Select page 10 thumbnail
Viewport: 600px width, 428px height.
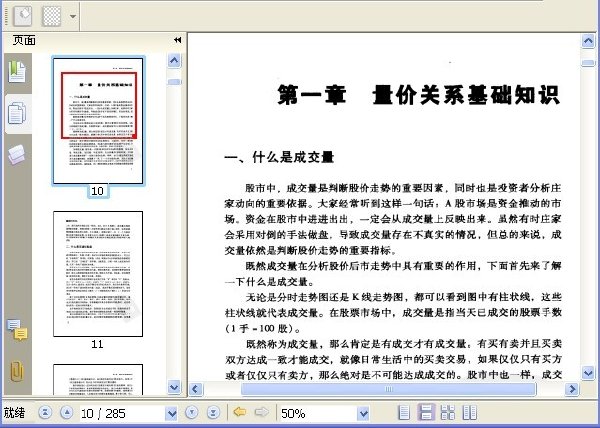point(98,121)
